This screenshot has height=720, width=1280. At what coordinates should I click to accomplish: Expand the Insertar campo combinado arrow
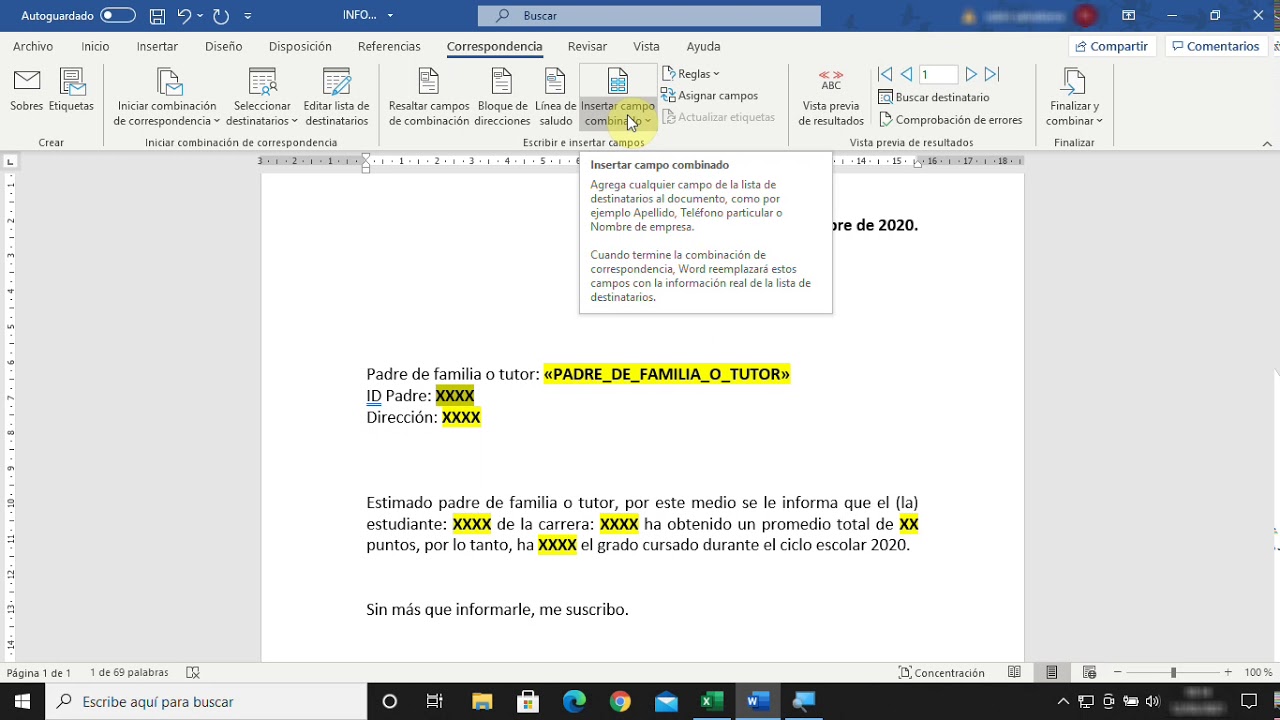(x=648, y=121)
